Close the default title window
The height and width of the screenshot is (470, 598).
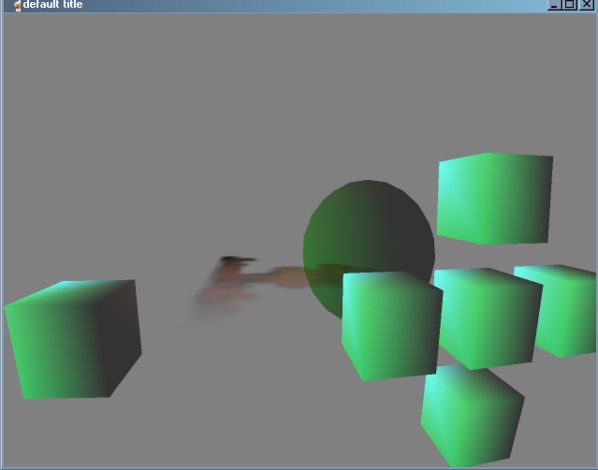[x=586, y=5]
